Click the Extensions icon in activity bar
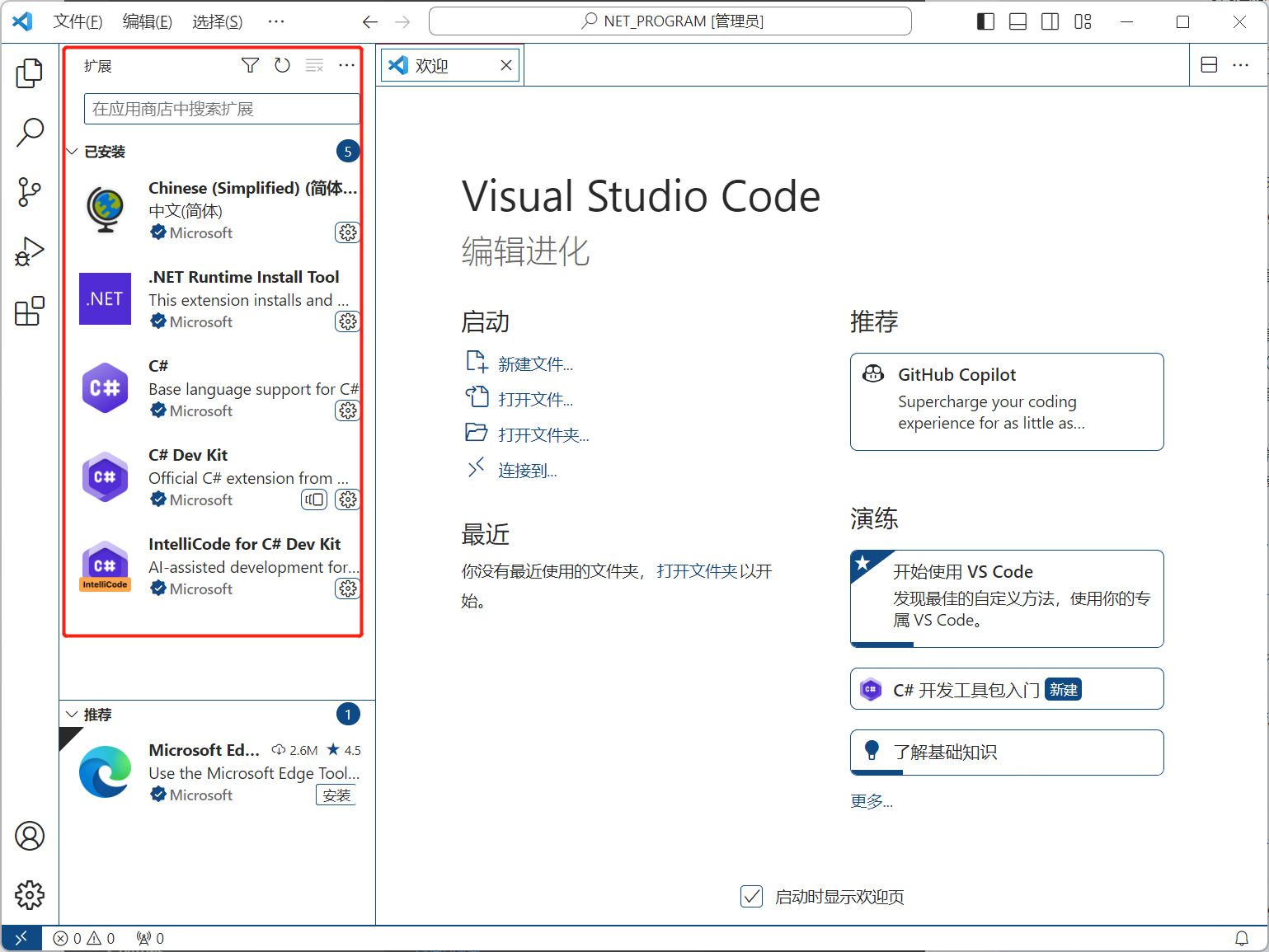1269x952 pixels. tap(30, 312)
